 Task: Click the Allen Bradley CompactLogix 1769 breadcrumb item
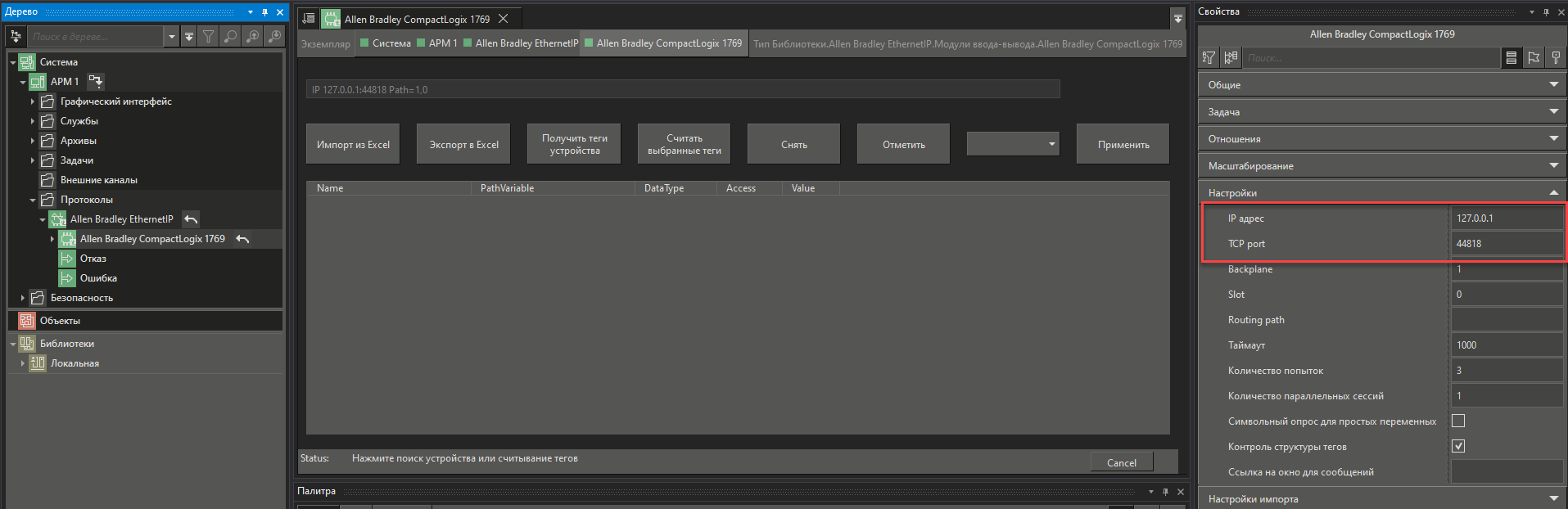click(663, 43)
